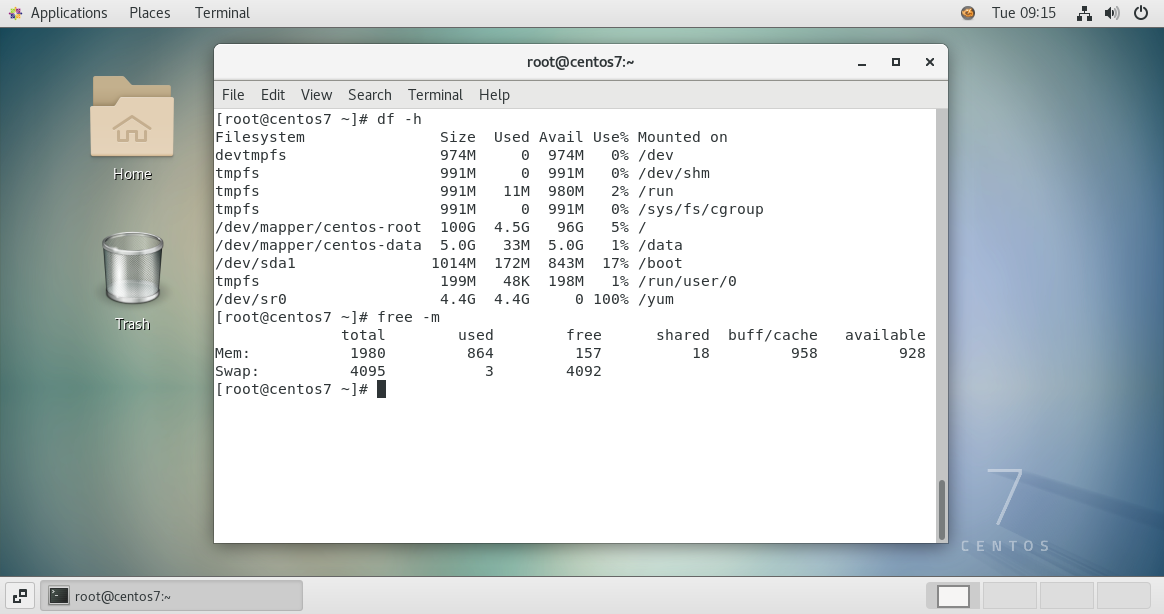1164x614 pixels.
Task: Select root@centos7 taskbar window button
Action: coord(171,595)
